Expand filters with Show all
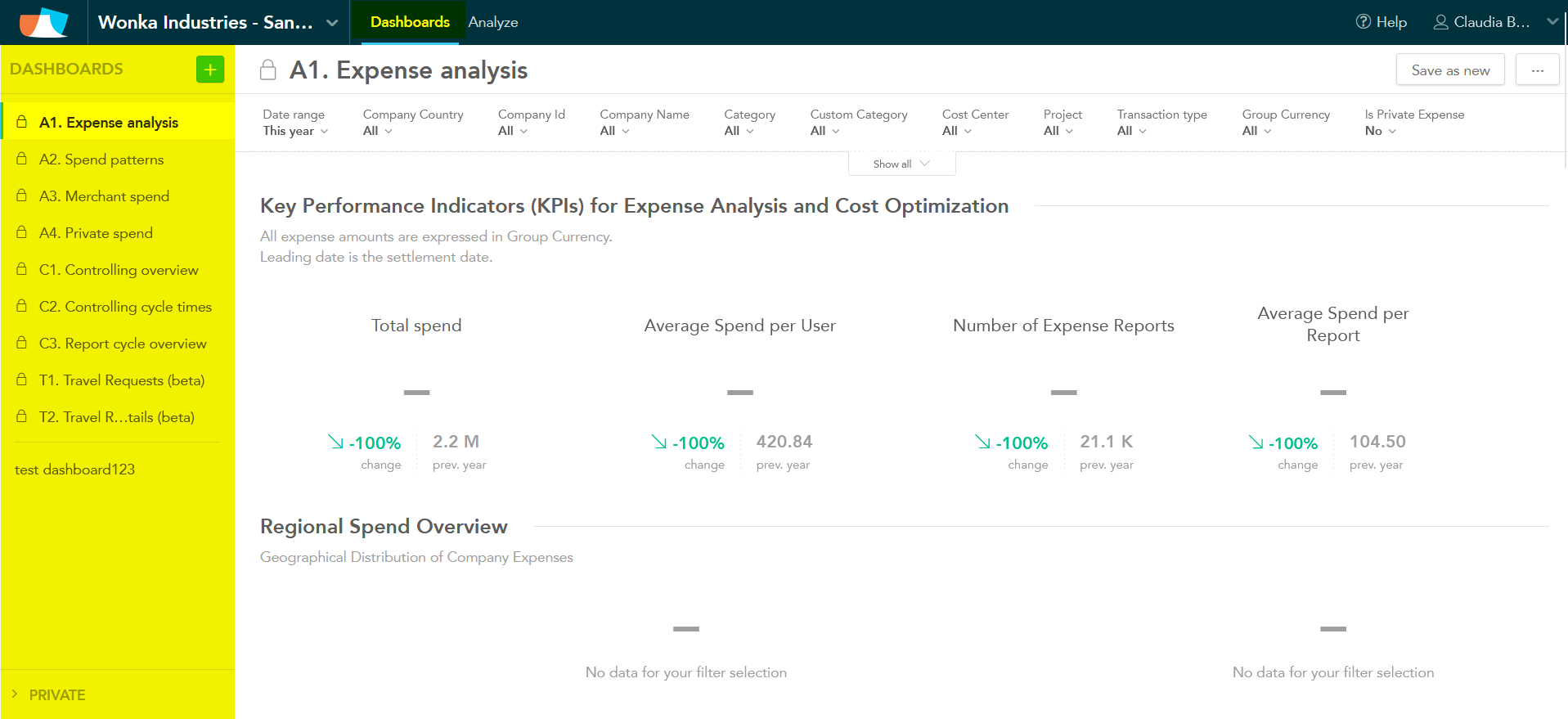 pos(901,164)
